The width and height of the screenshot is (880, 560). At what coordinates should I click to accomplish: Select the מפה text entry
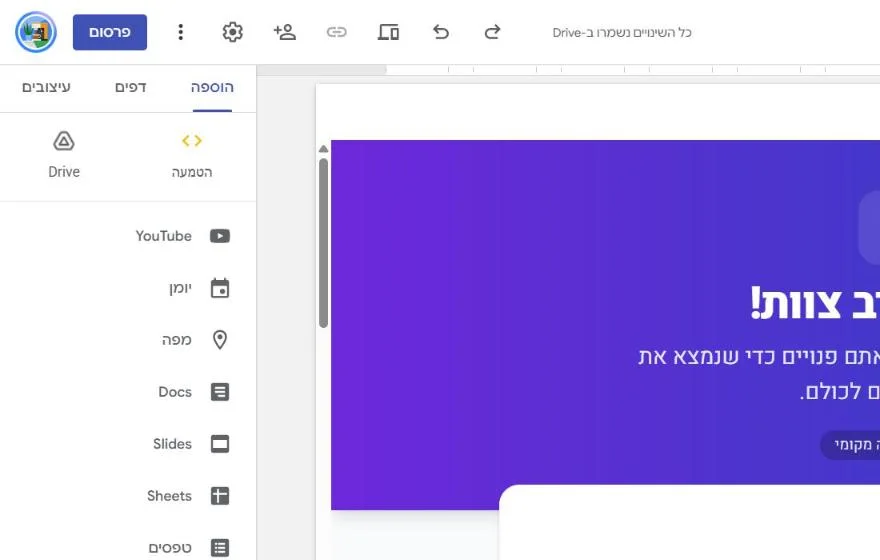(177, 339)
